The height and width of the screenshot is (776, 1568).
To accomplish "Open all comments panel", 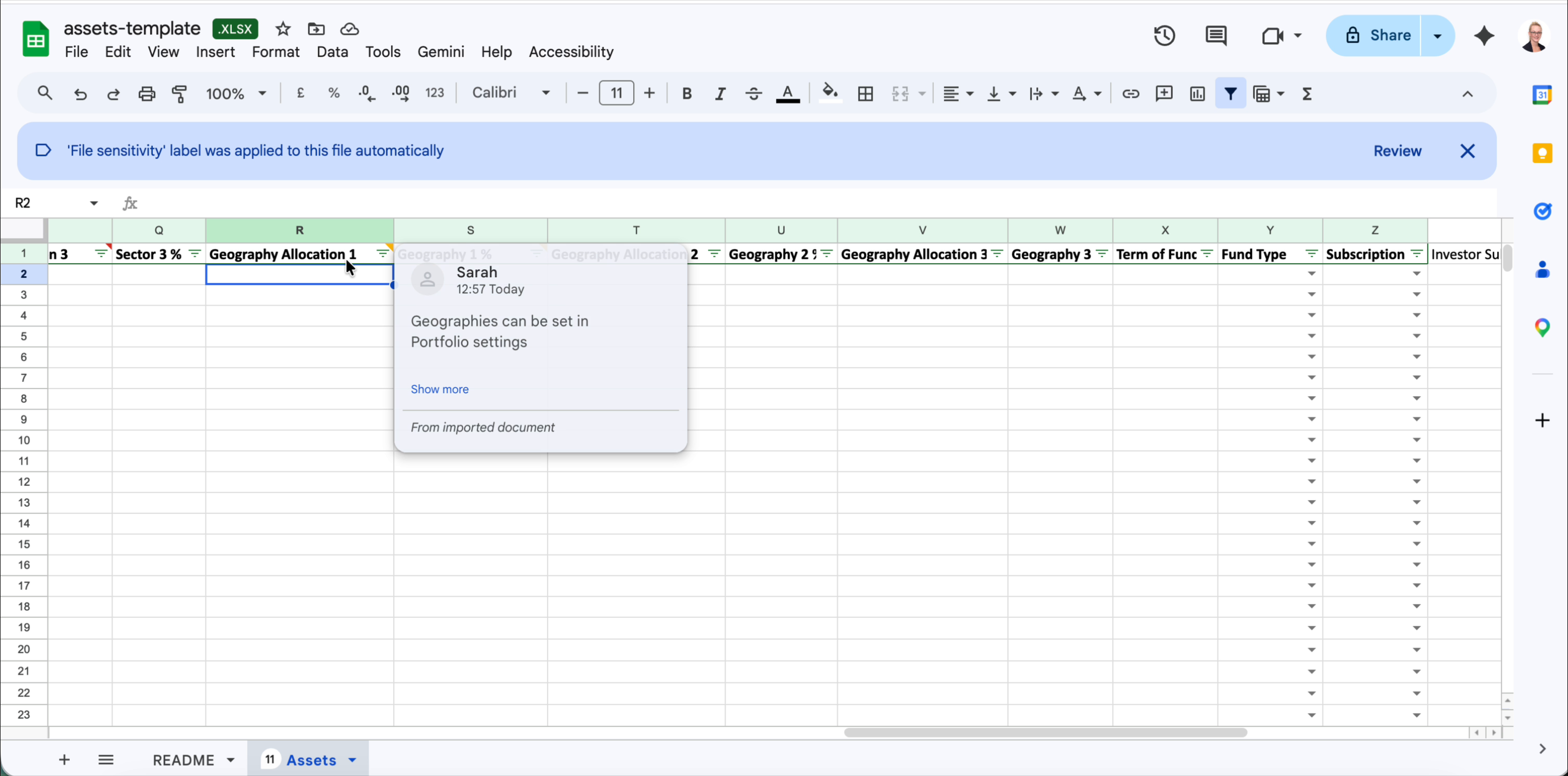I will point(1216,35).
